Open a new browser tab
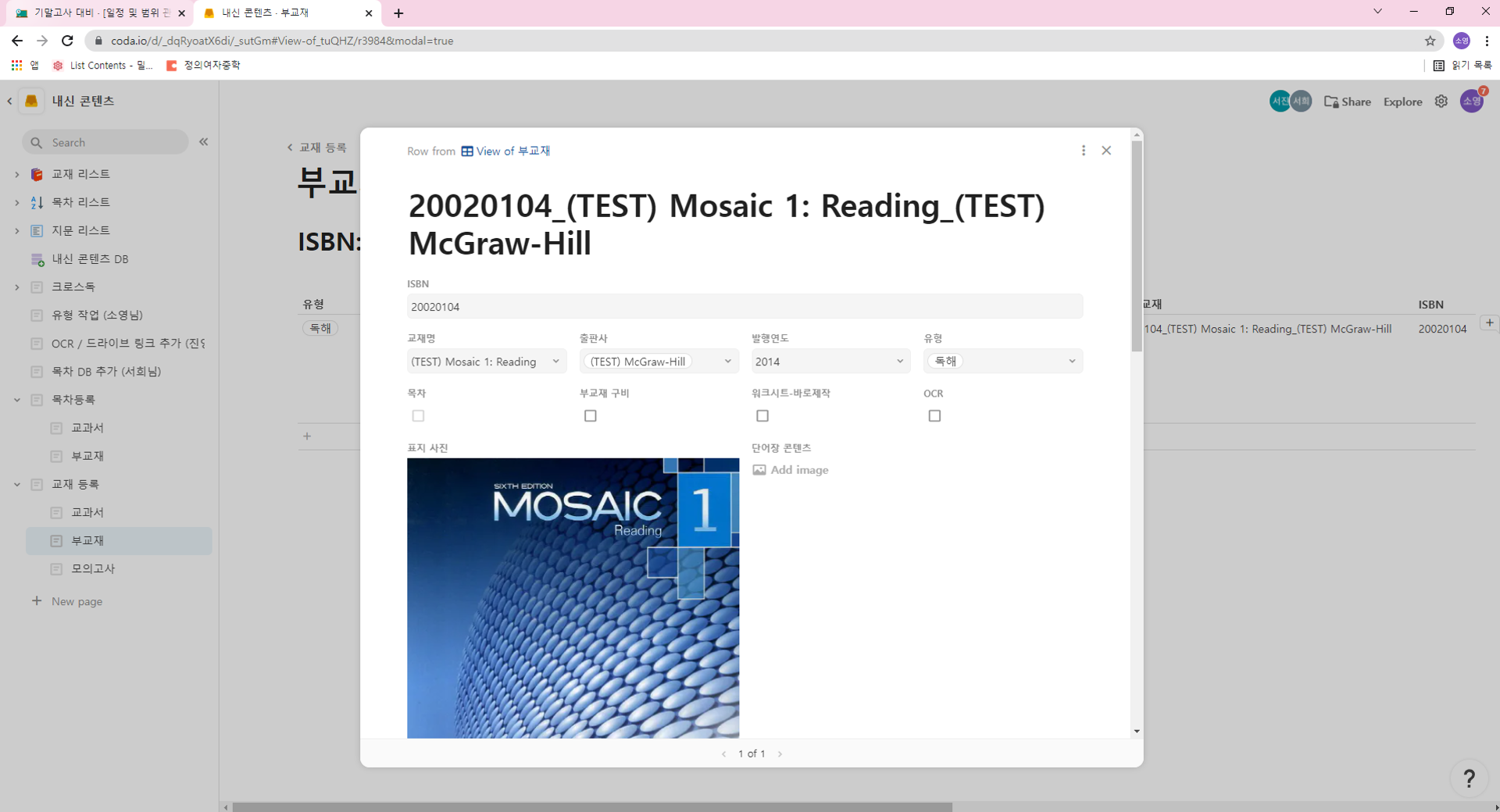1500x812 pixels. [398, 13]
